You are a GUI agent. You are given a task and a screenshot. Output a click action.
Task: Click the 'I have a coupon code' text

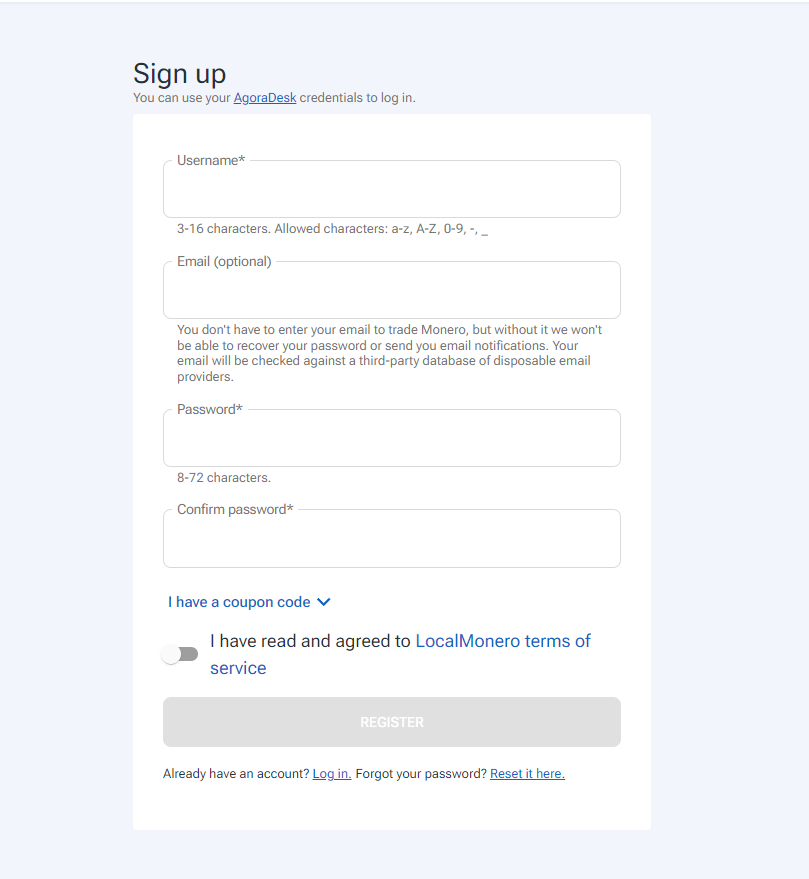[239, 602]
